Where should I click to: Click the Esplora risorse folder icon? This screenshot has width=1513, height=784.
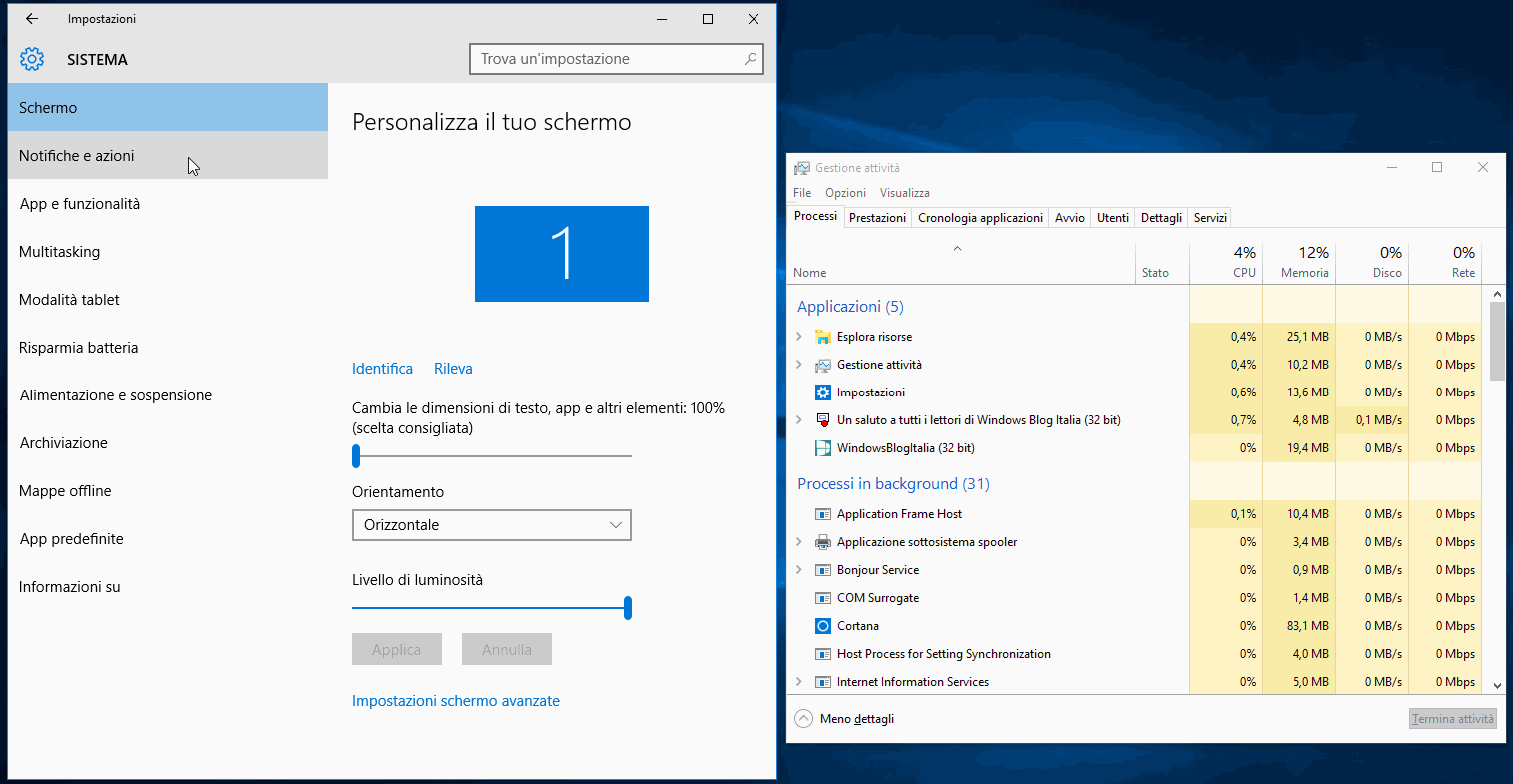click(823, 337)
